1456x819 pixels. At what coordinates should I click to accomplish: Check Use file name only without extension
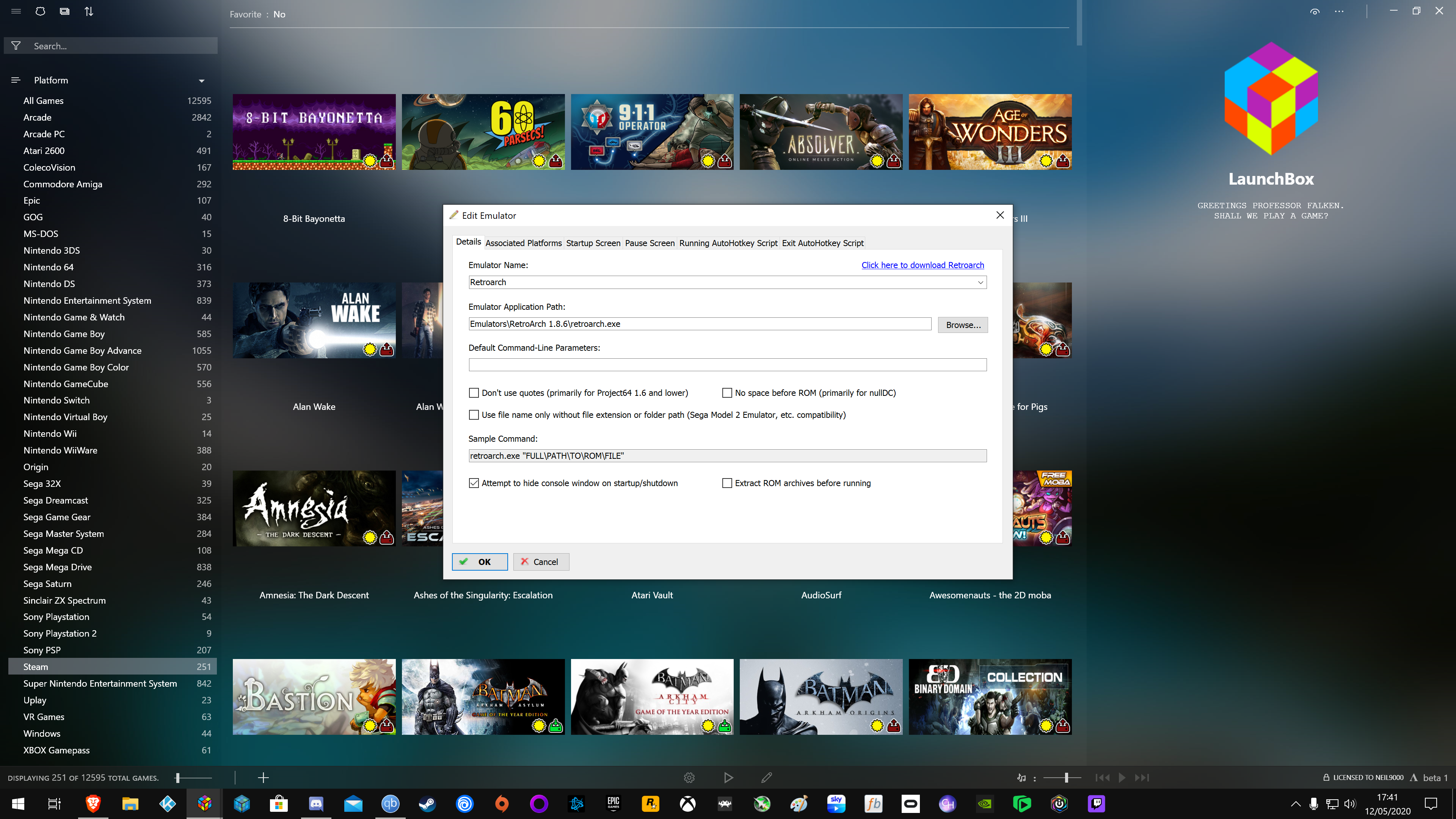pyautogui.click(x=474, y=415)
